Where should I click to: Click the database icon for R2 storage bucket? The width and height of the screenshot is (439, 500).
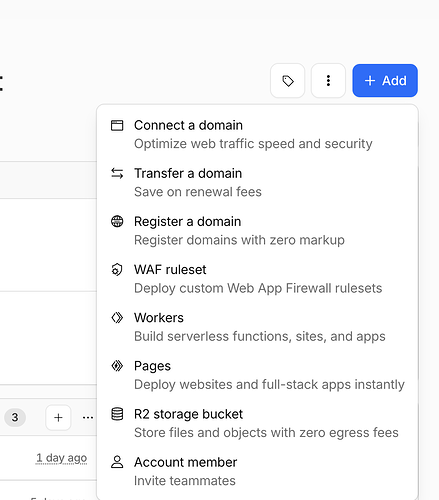(x=117, y=414)
